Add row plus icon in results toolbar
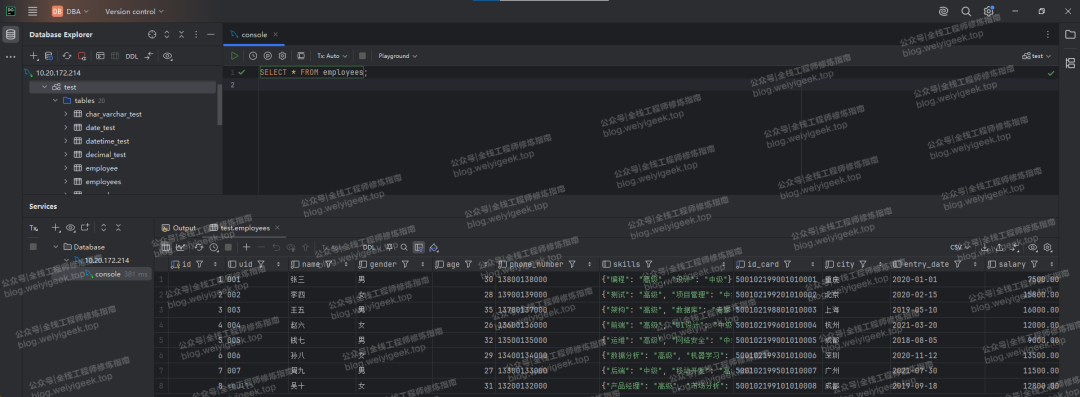The image size is (1080, 397). (x=247, y=247)
